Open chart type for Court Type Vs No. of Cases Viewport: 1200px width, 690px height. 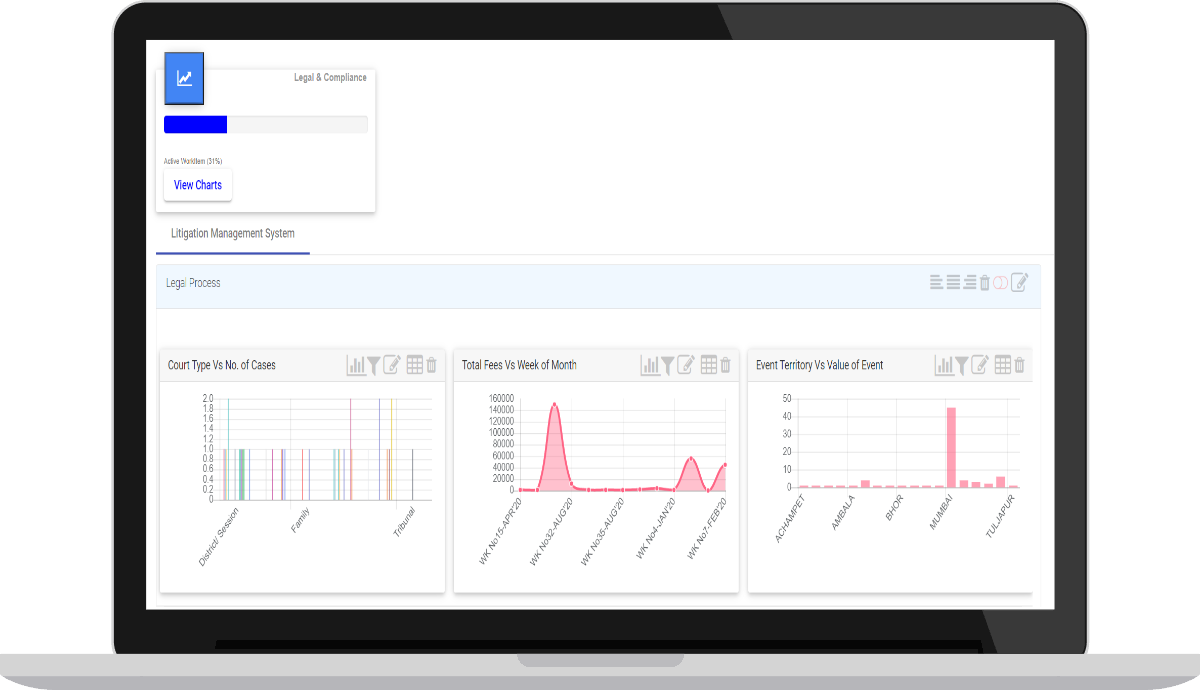[x=356, y=365]
